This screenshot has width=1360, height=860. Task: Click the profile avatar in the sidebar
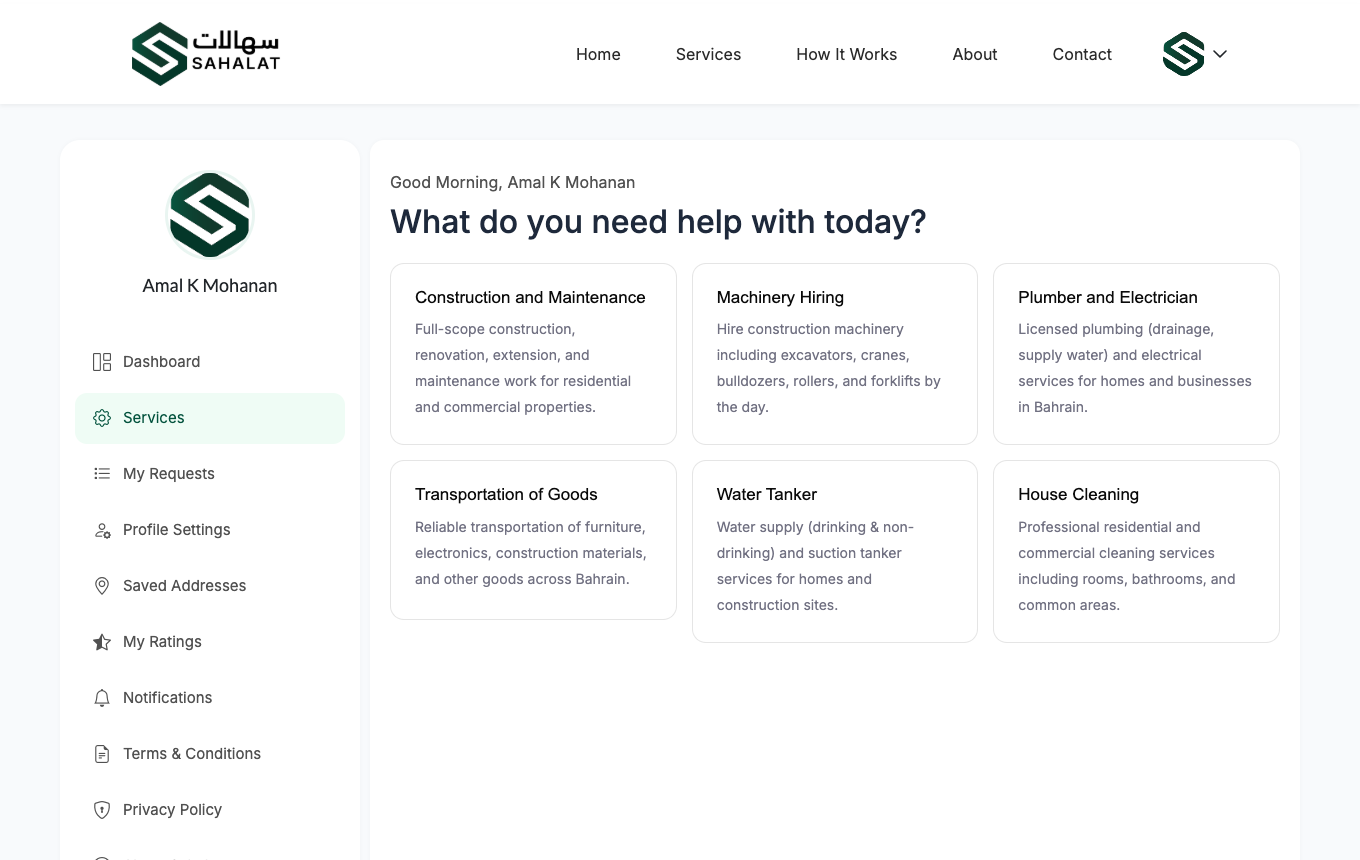(x=210, y=215)
